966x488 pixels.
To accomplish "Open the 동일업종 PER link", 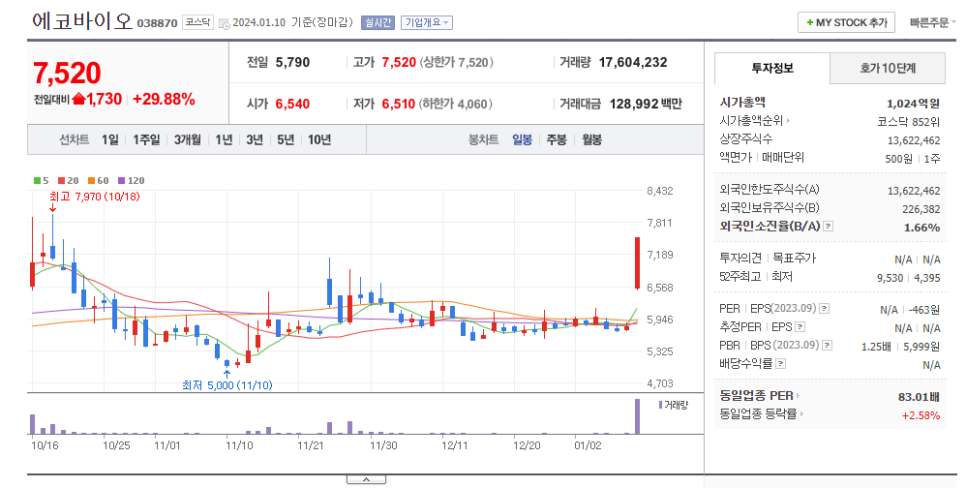I will point(759,396).
